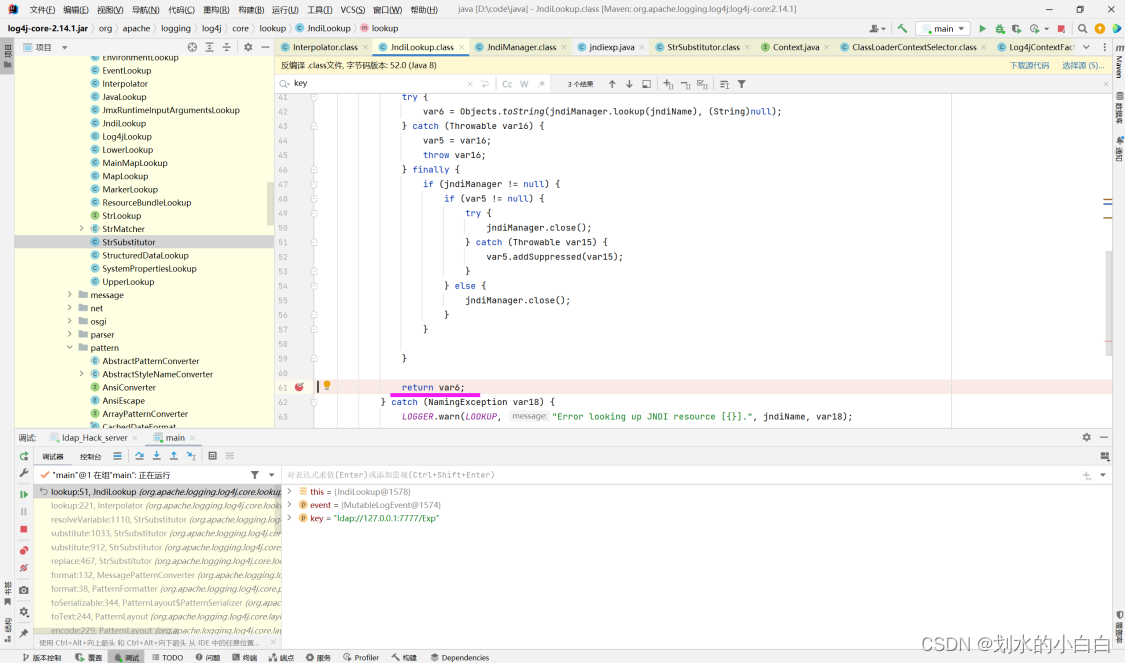Image resolution: width=1125 pixels, height=663 pixels.
Task: Switch to 控制台 console tab
Action: [x=90, y=456]
